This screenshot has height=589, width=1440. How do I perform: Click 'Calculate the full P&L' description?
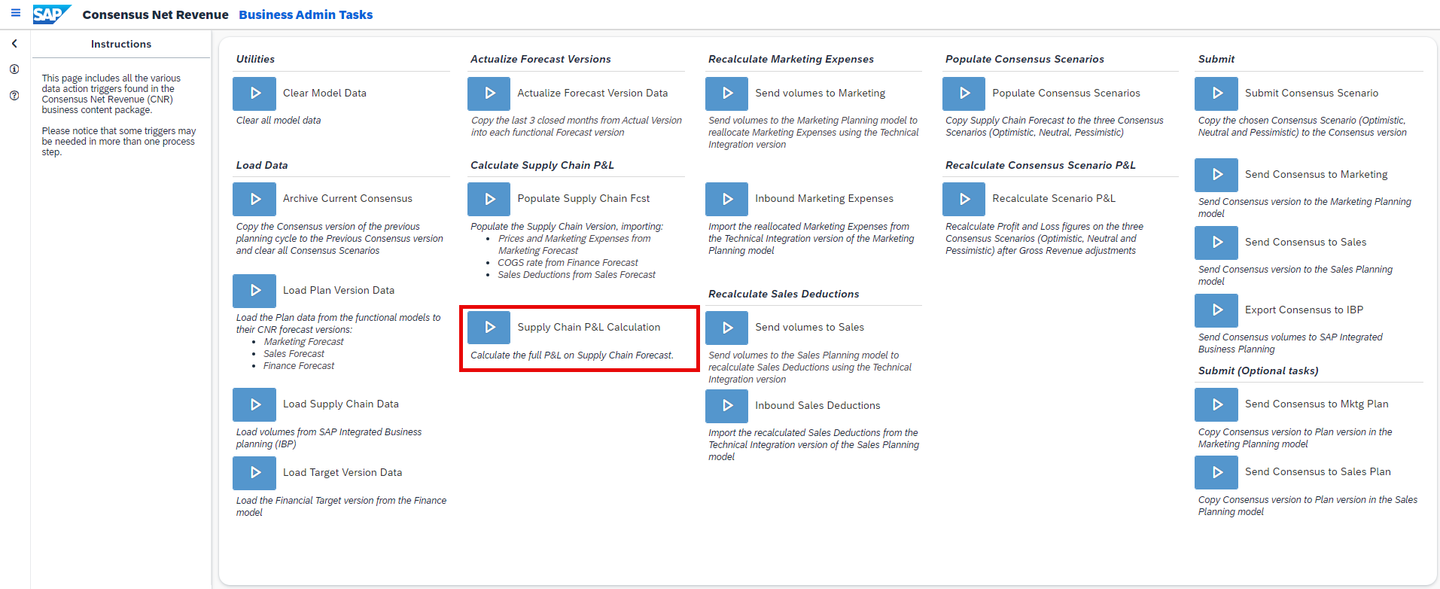click(x=572, y=356)
